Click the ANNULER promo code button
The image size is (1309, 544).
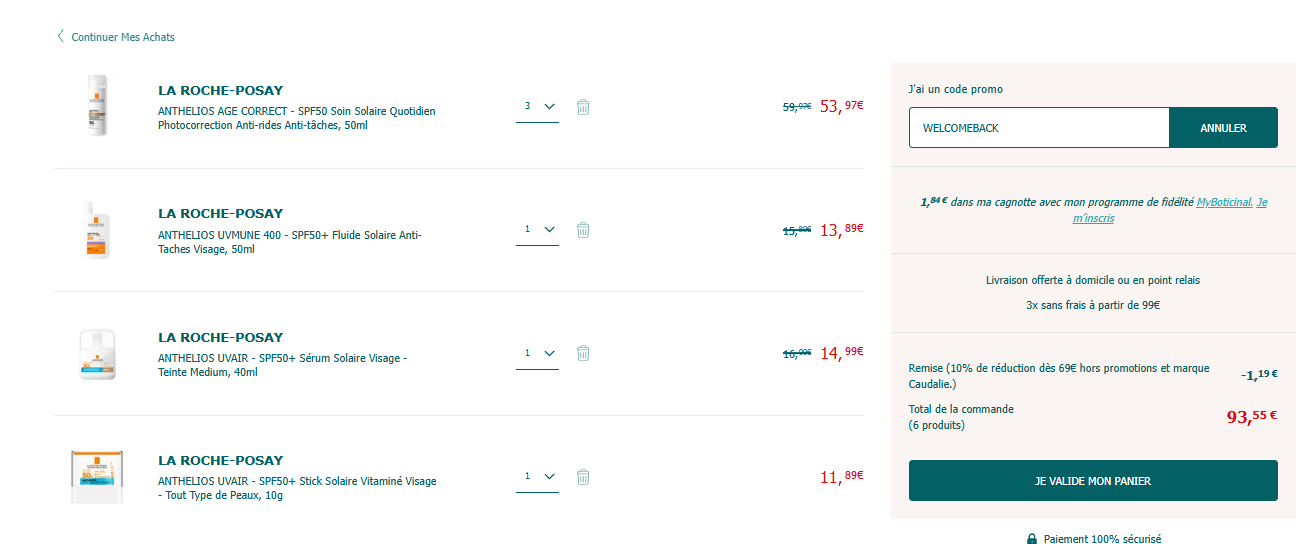(x=1223, y=128)
